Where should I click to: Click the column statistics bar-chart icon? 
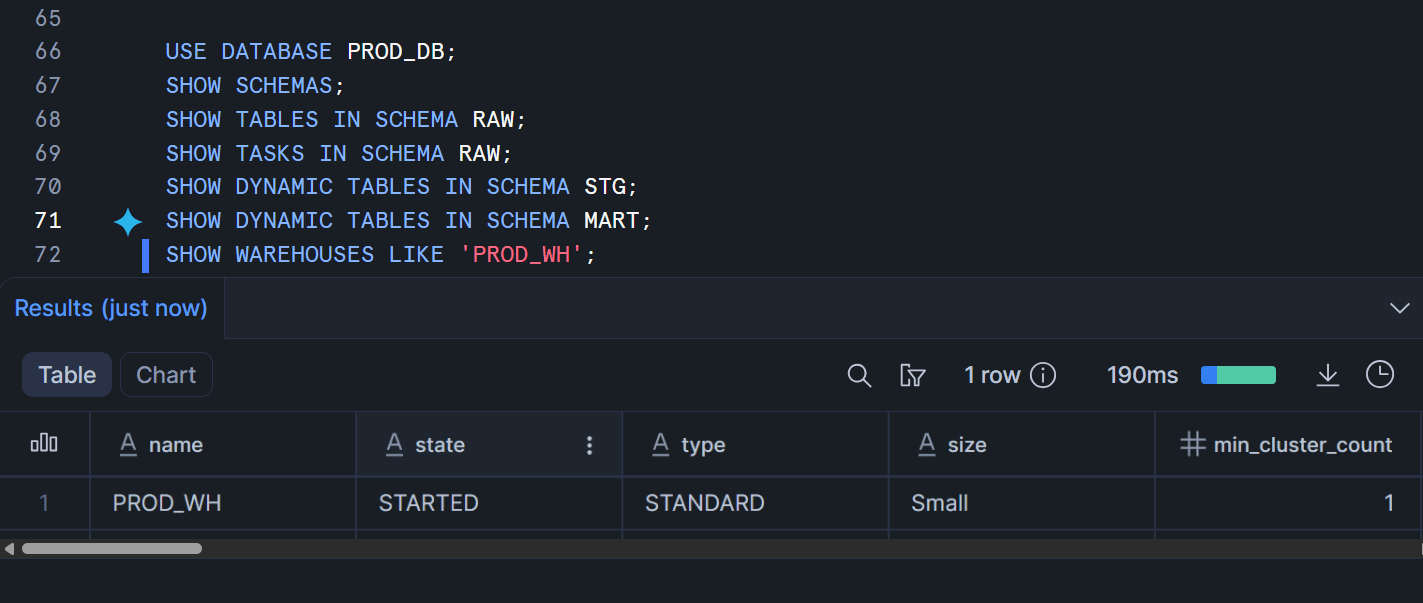(45, 444)
